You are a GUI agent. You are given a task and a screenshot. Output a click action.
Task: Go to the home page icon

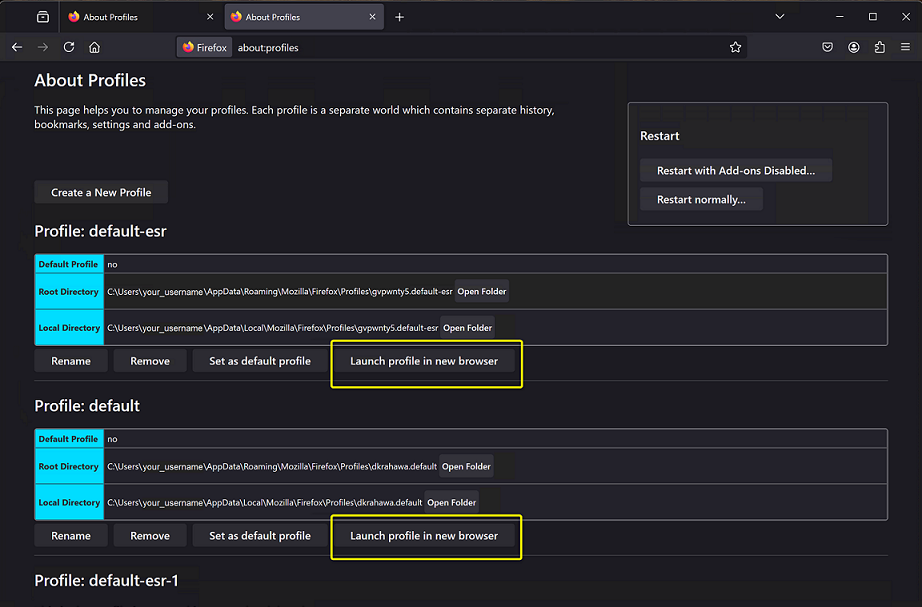(x=94, y=47)
